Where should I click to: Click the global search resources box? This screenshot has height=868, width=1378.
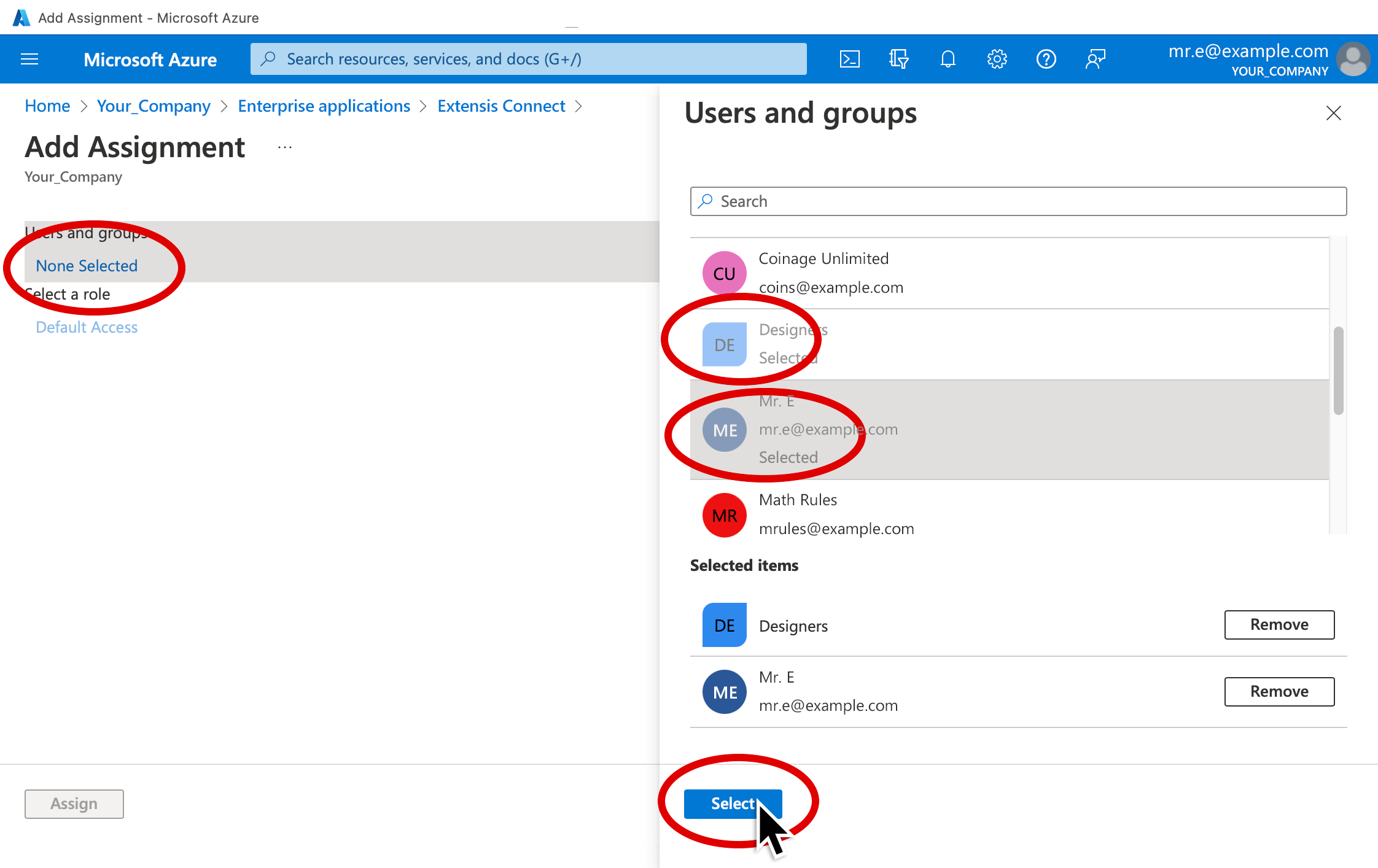528,59
